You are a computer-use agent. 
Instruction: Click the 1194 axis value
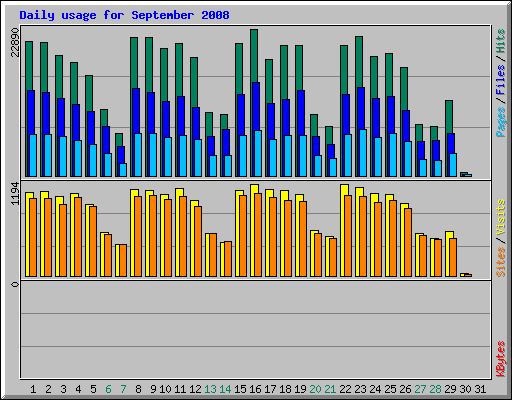click(15, 193)
